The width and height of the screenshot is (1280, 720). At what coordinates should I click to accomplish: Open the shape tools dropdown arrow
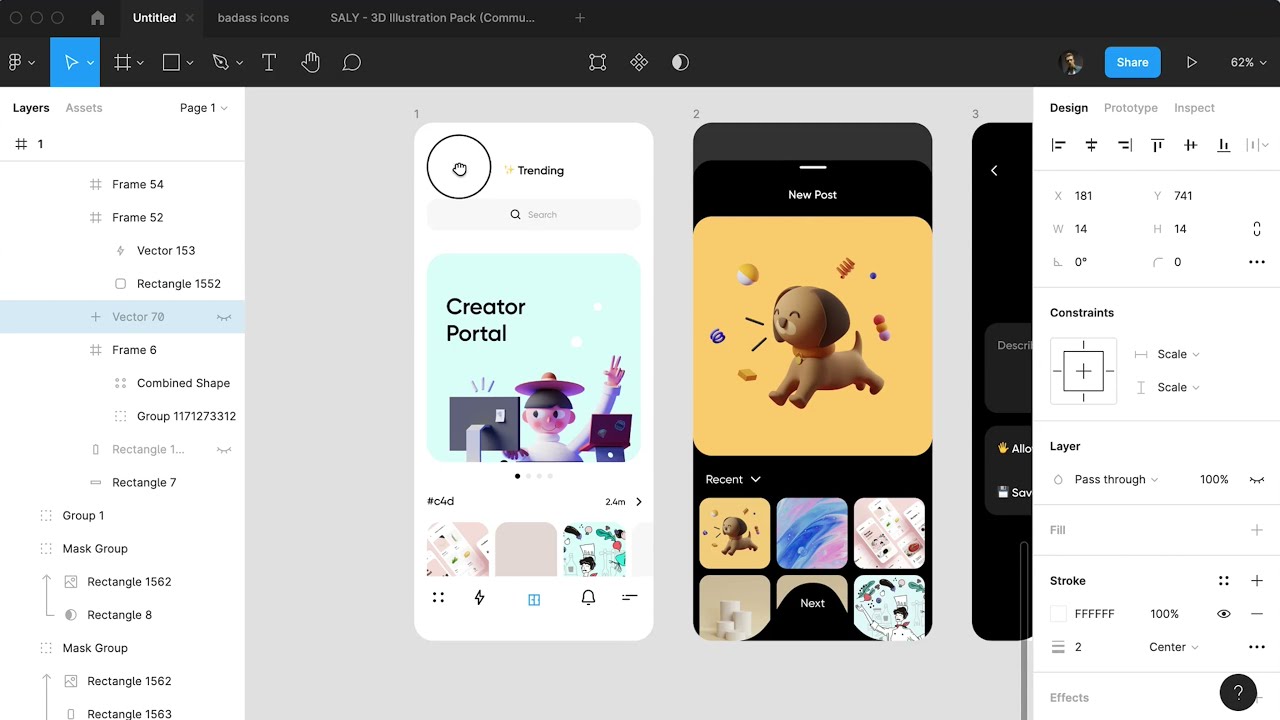tap(189, 63)
